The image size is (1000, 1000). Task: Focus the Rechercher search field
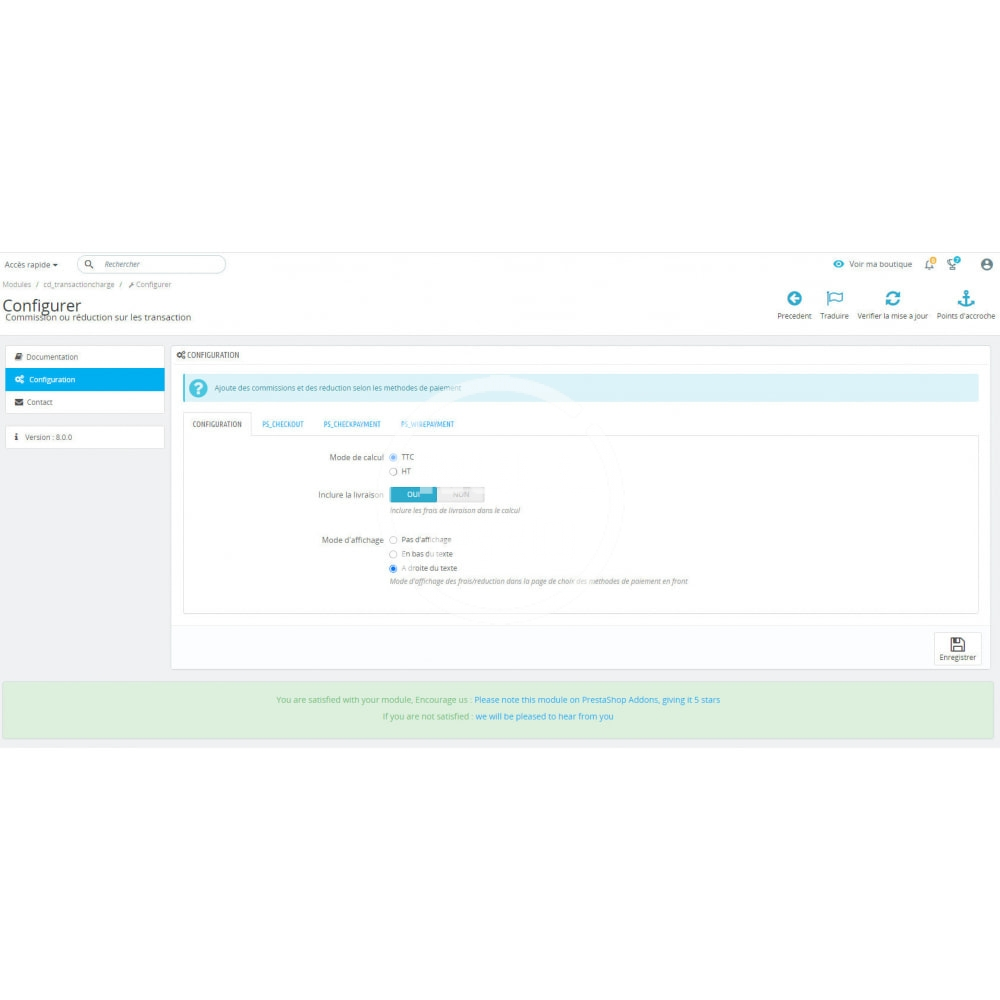point(160,264)
